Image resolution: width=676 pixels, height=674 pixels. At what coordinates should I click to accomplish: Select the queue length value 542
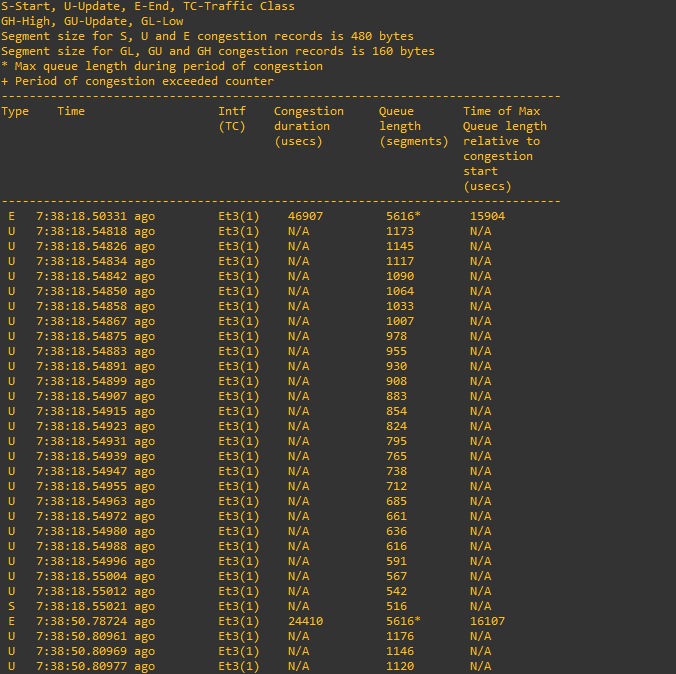click(396, 591)
